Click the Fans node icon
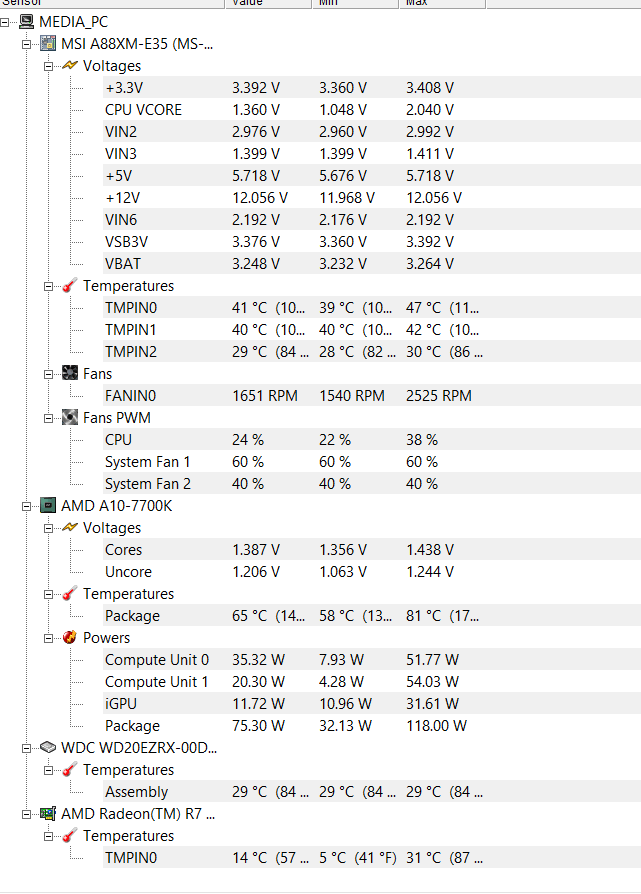The width and height of the screenshot is (641, 894). 69,374
